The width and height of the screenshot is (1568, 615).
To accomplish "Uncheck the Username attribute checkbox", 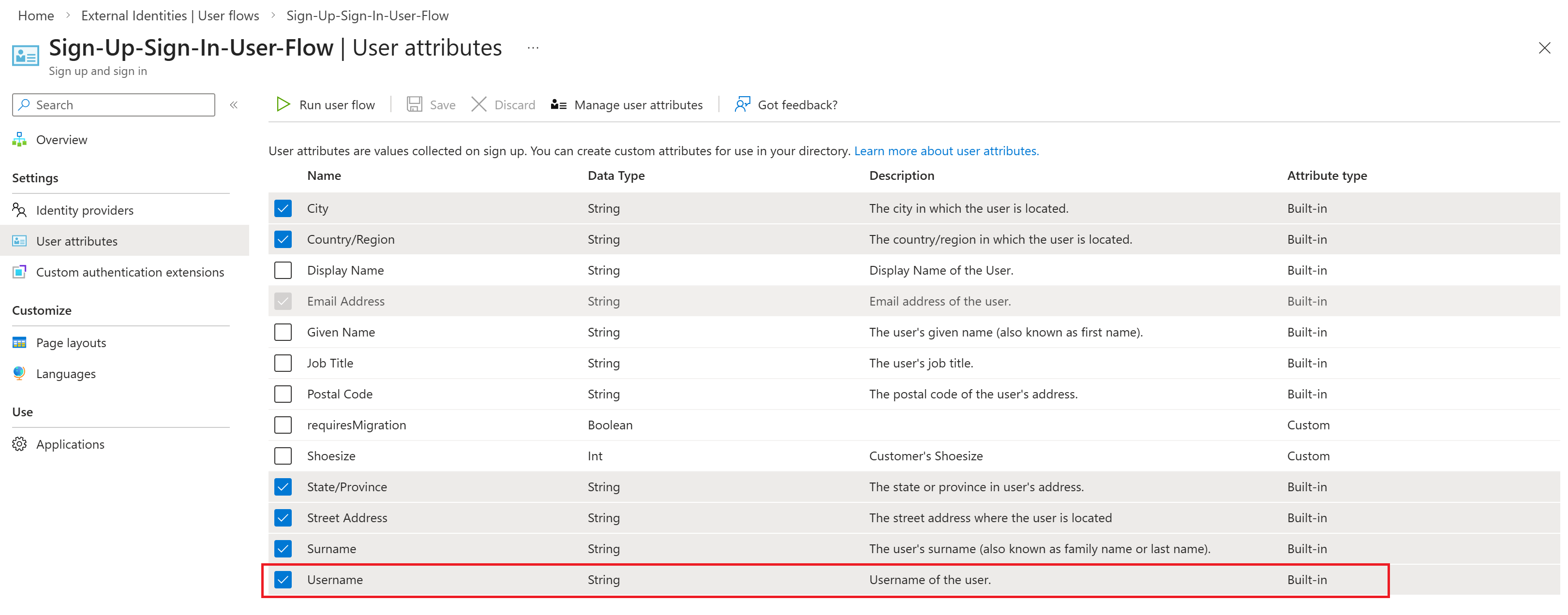I will click(x=283, y=580).
